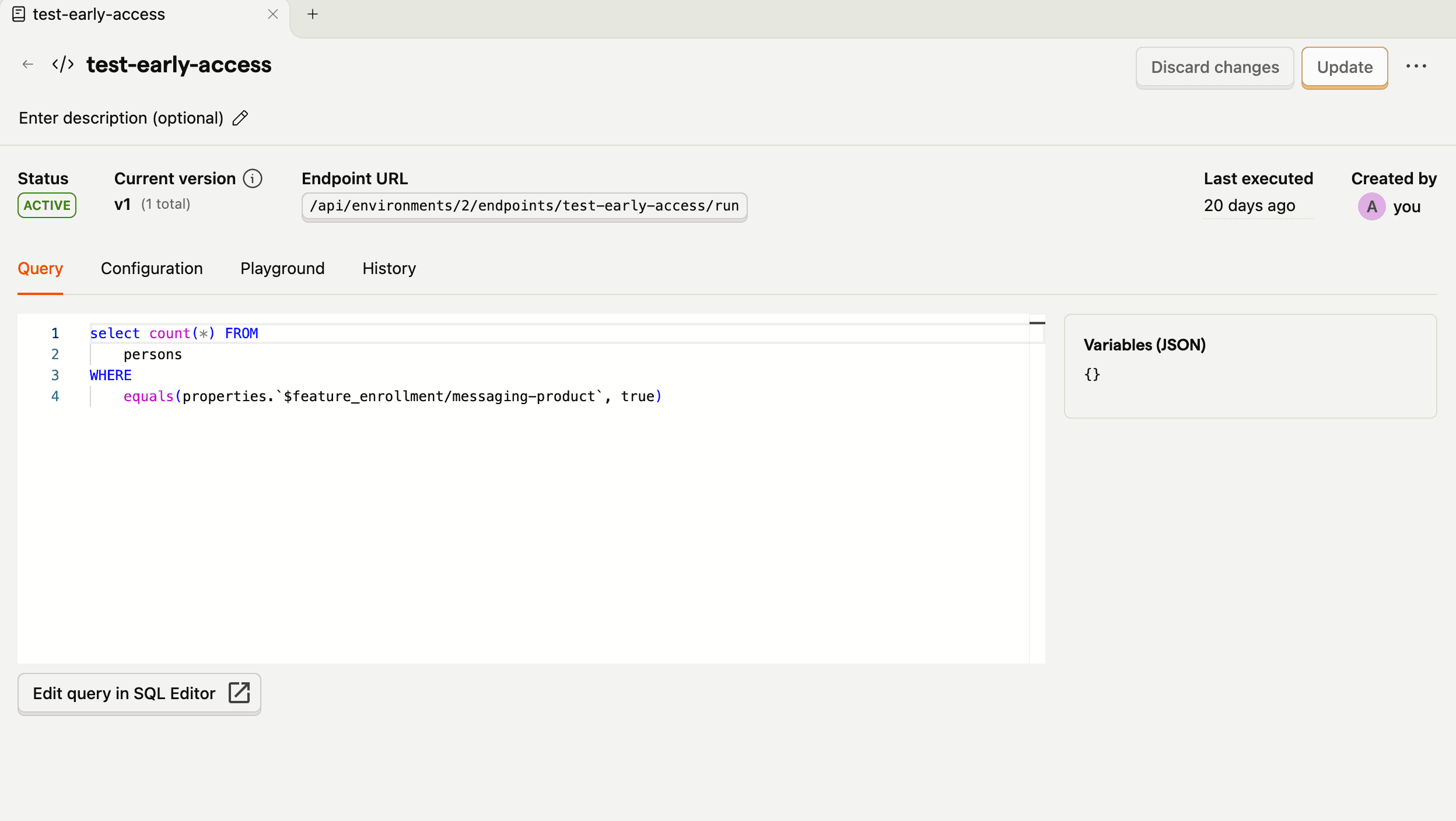Edit the description using the pencil icon
The height and width of the screenshot is (821, 1456).
(x=239, y=118)
